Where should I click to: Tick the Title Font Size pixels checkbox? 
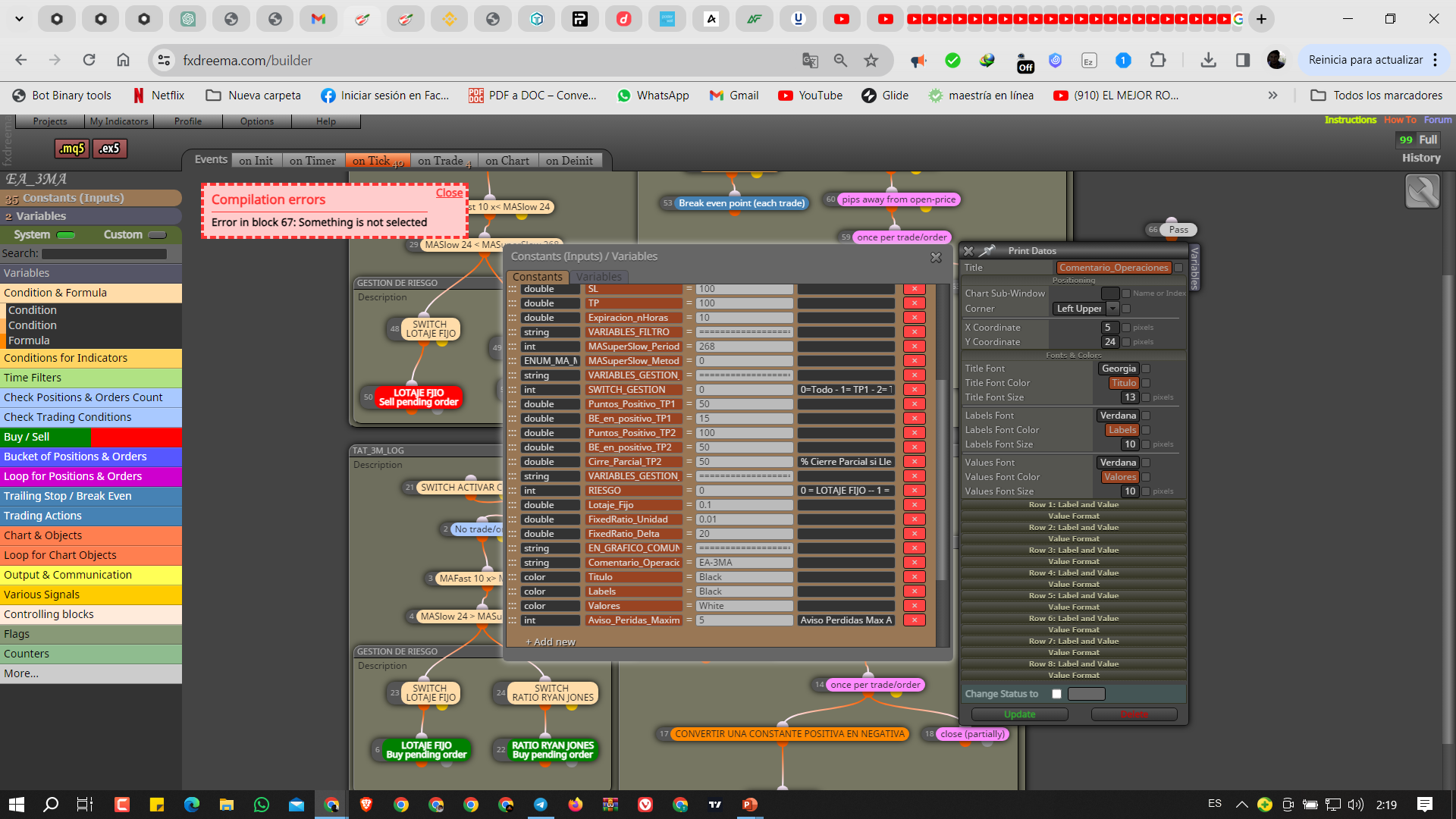(x=1146, y=397)
